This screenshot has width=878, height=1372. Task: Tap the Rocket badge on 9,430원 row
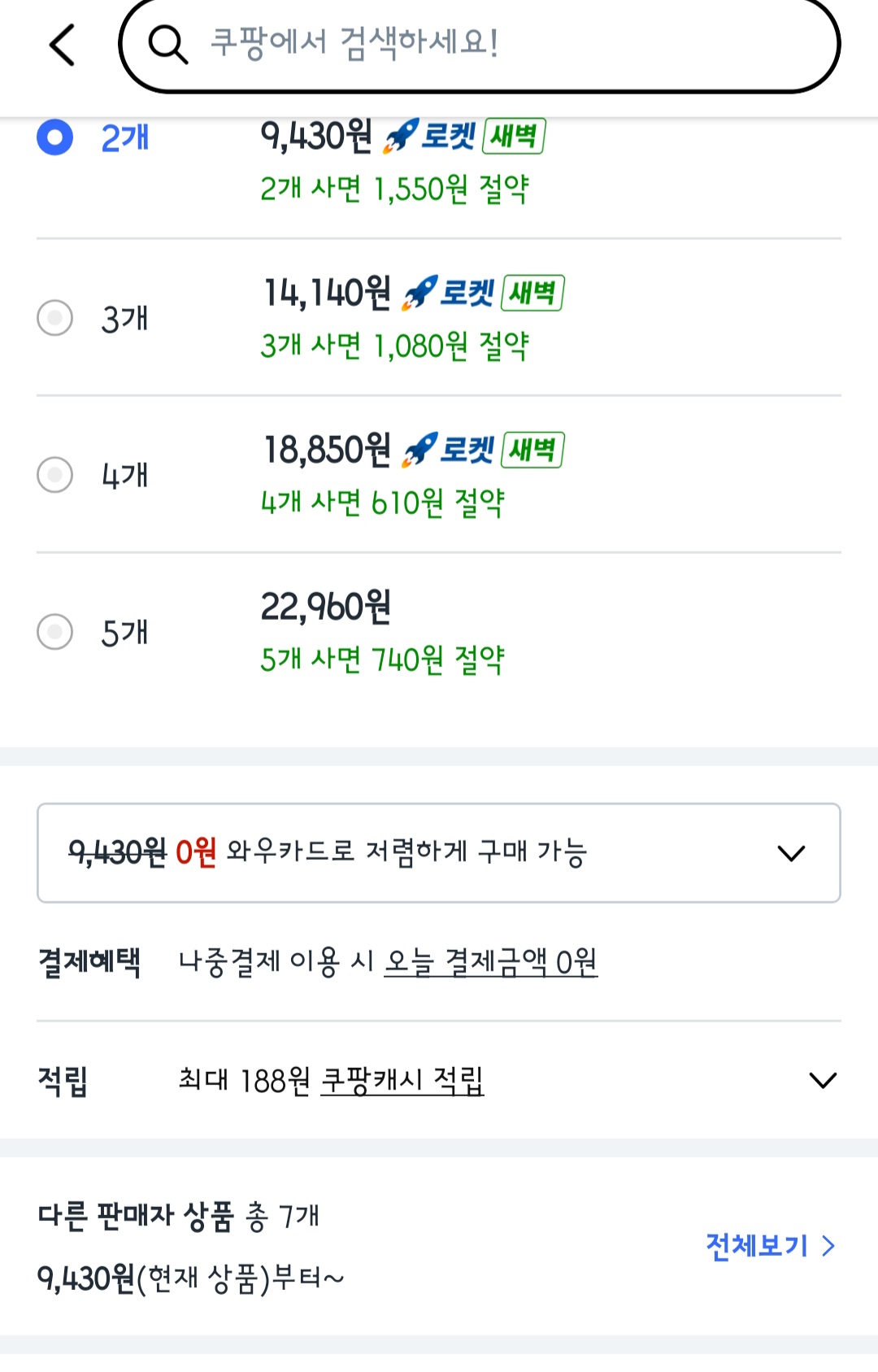click(429, 136)
